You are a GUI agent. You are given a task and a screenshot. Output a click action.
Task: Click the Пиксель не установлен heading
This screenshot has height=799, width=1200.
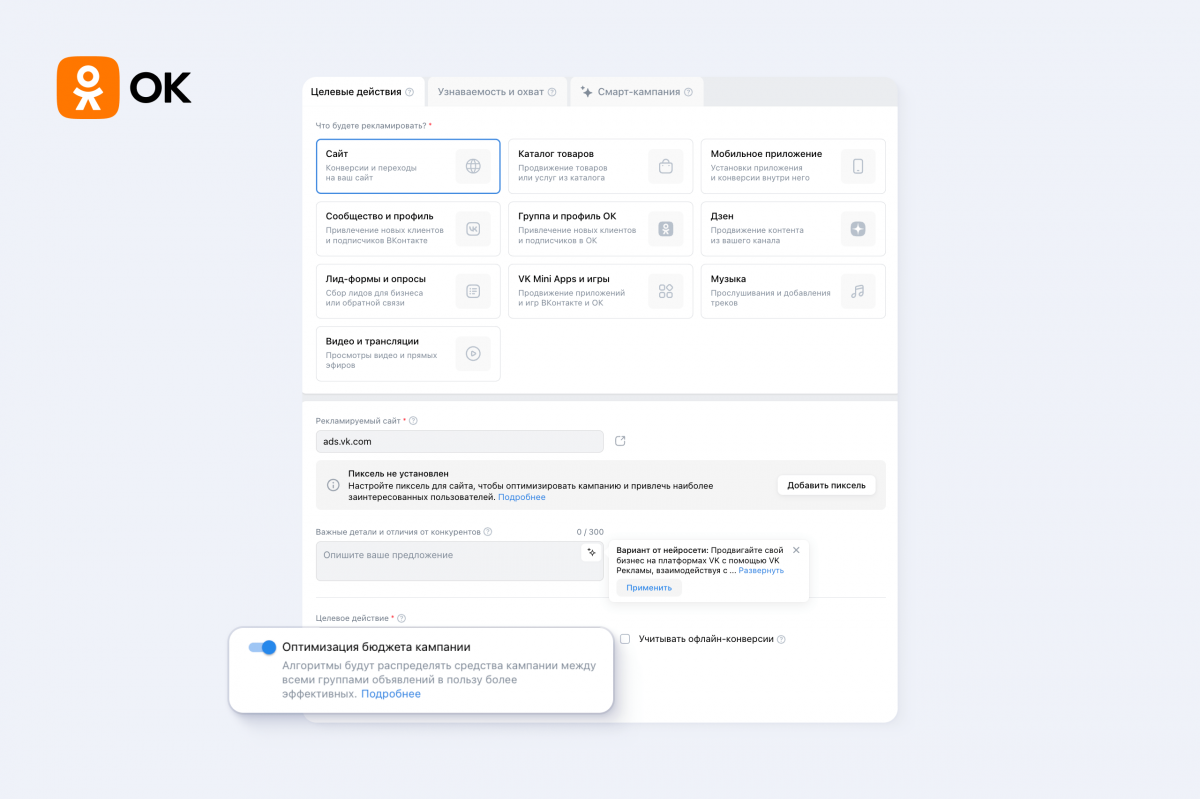click(398, 473)
